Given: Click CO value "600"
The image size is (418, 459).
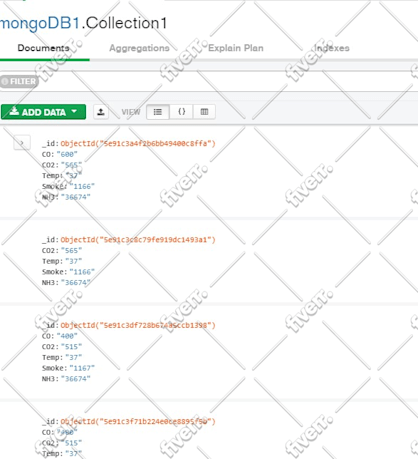Looking at the screenshot, I should point(67,154).
